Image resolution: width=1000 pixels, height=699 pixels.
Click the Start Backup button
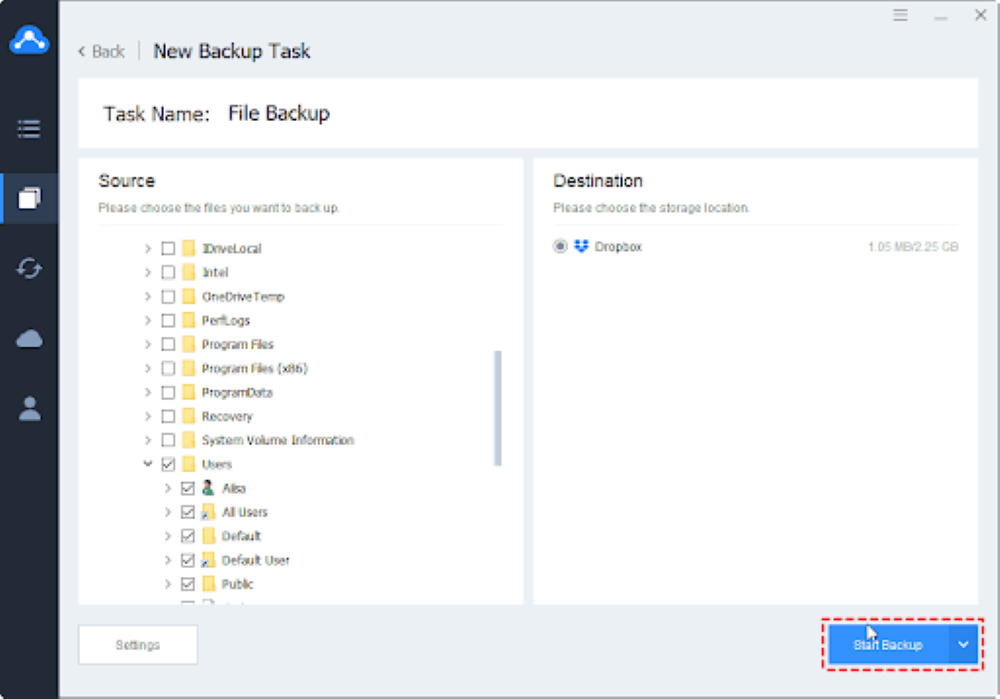coord(888,644)
